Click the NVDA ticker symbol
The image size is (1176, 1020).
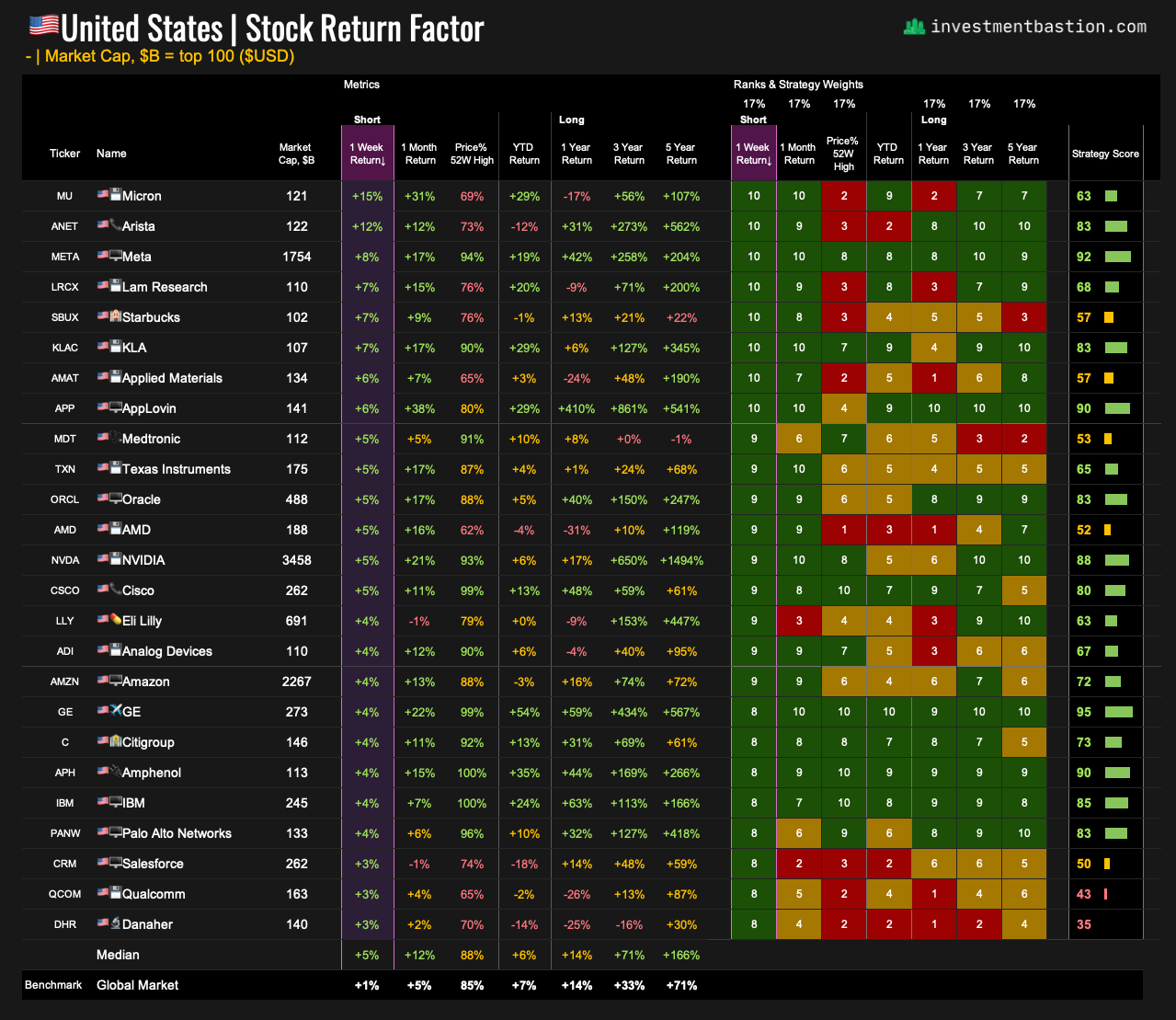point(64,560)
